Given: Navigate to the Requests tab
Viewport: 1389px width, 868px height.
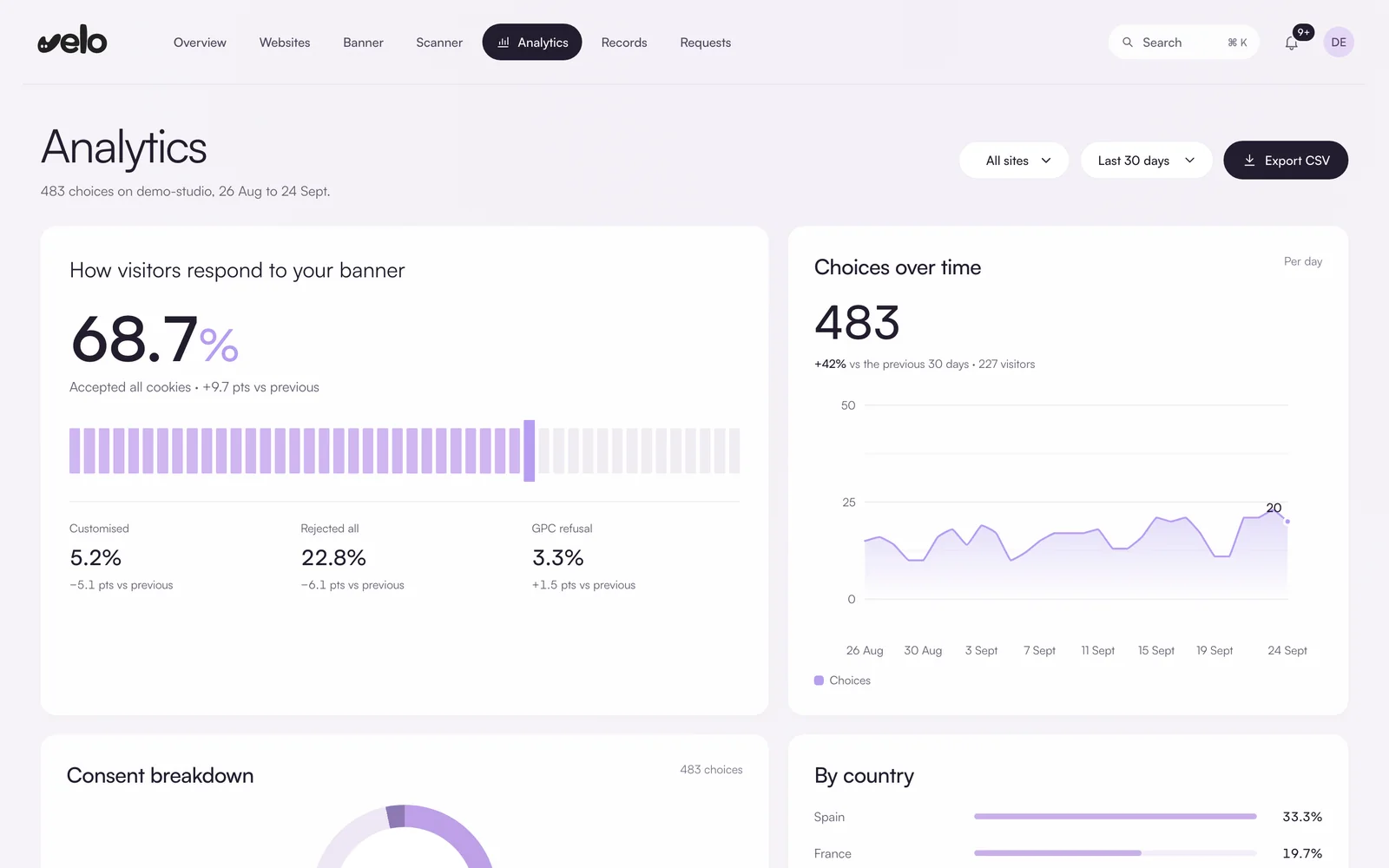Looking at the screenshot, I should 706,43.
